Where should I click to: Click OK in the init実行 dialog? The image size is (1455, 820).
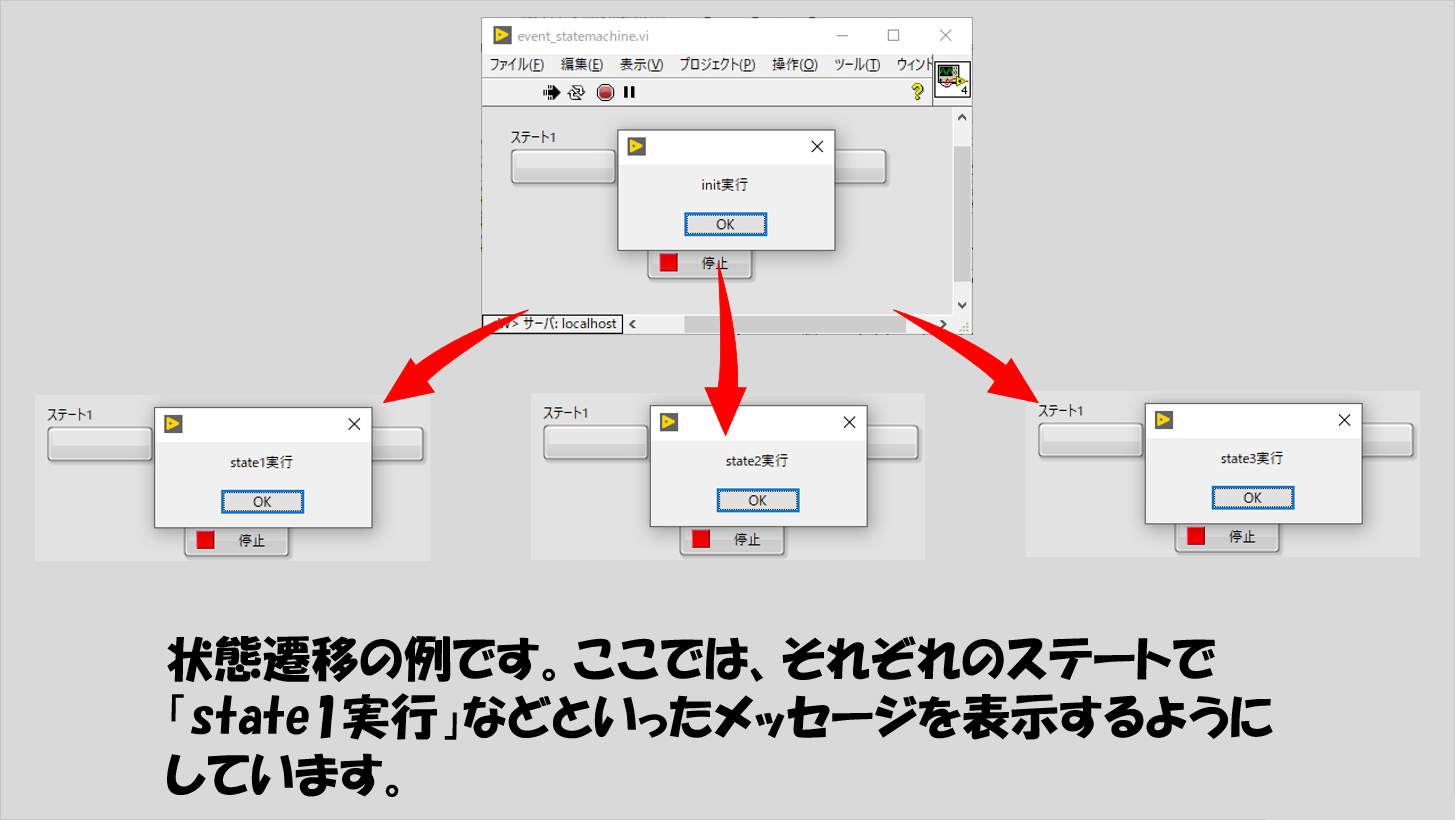click(725, 224)
